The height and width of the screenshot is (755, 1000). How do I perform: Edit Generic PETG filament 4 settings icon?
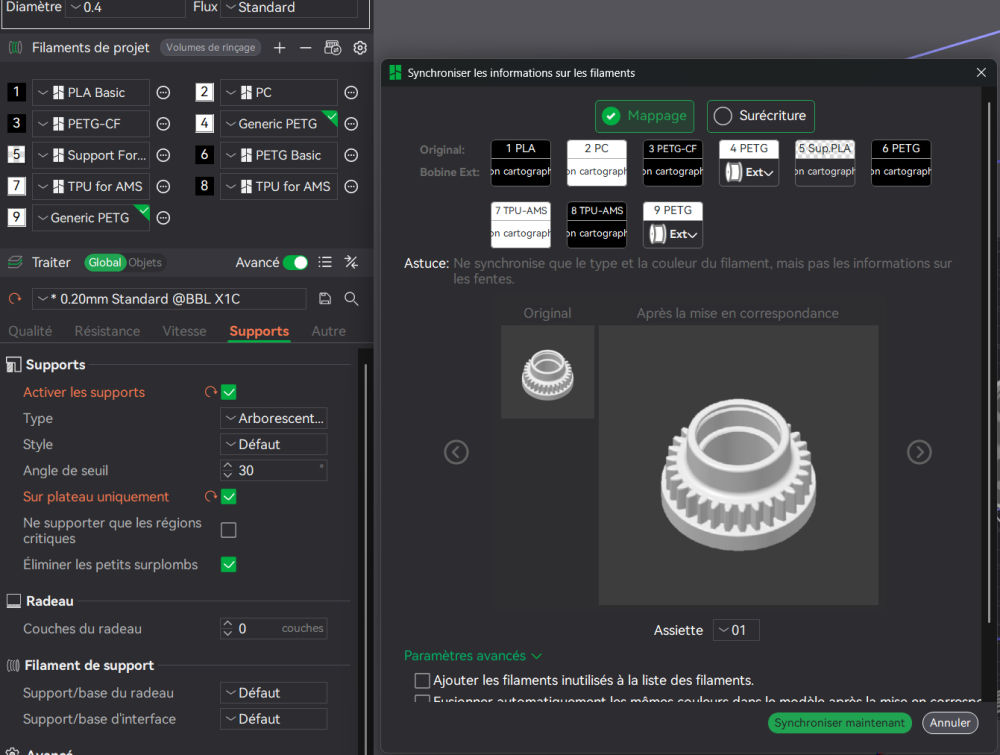tap(351, 124)
